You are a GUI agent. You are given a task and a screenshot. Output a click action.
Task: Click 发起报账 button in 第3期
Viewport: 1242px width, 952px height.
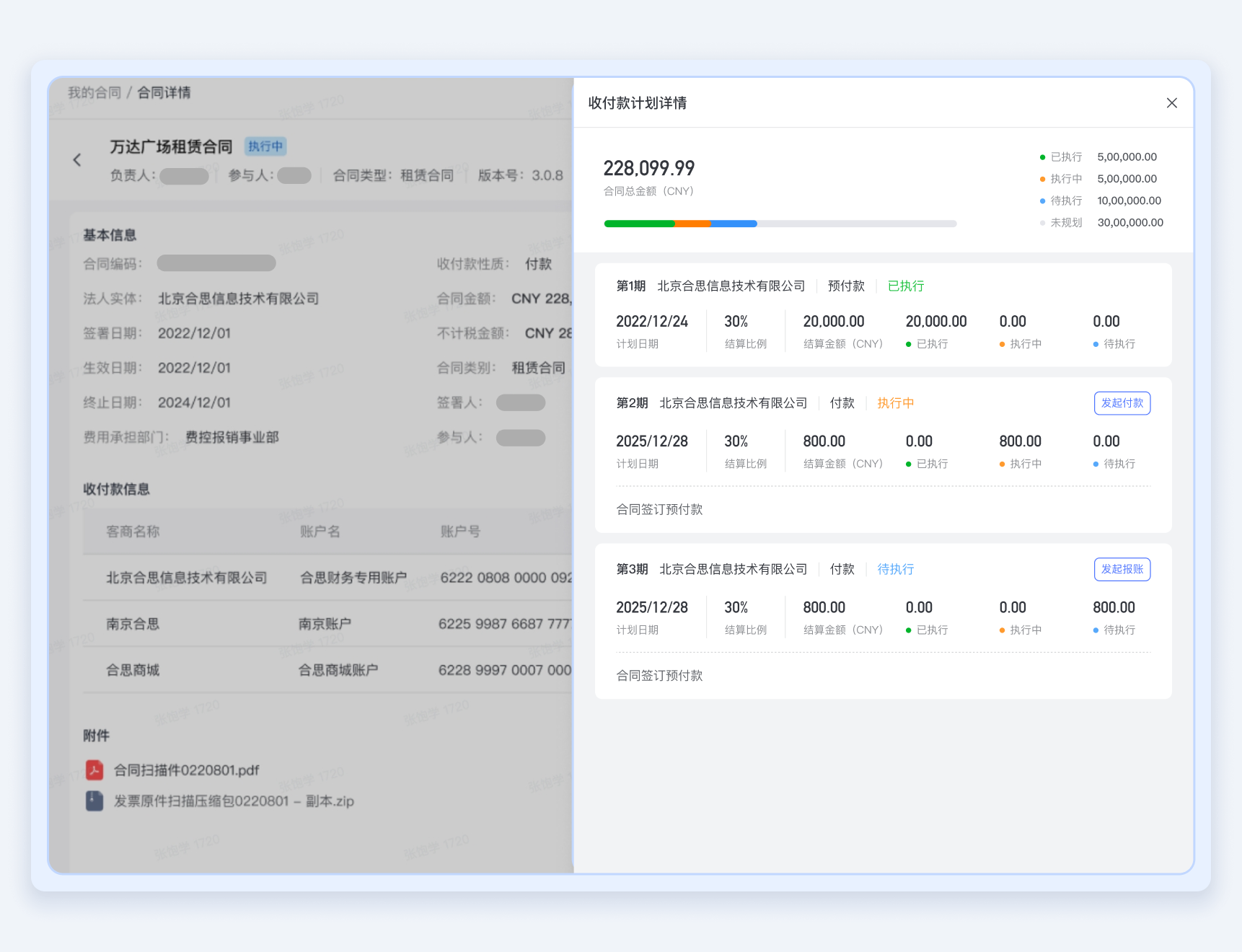pyautogui.click(x=1122, y=570)
